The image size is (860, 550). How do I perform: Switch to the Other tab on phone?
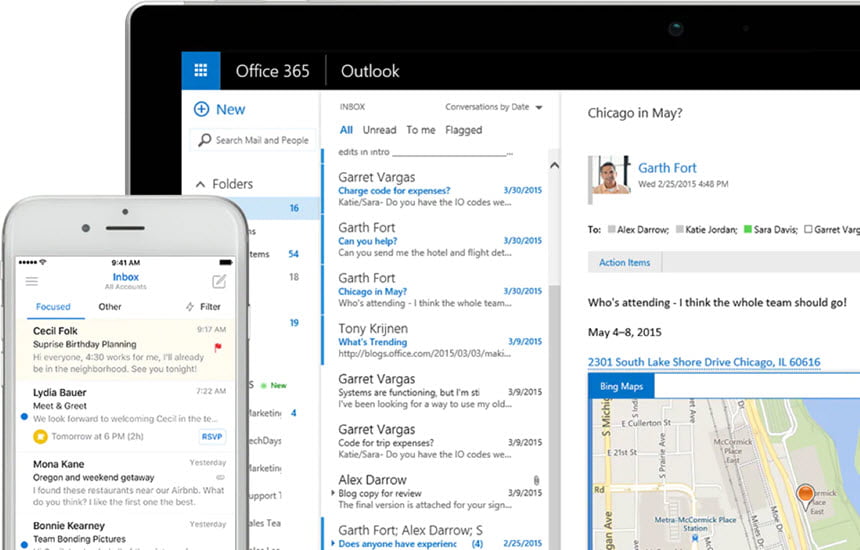[x=110, y=307]
